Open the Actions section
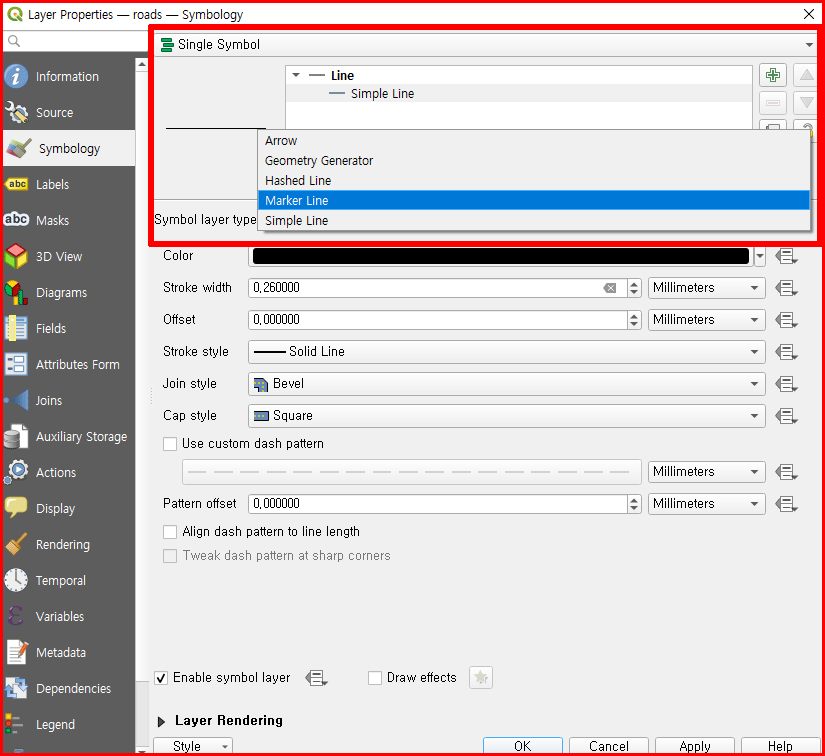The image size is (825, 756). tap(68, 472)
